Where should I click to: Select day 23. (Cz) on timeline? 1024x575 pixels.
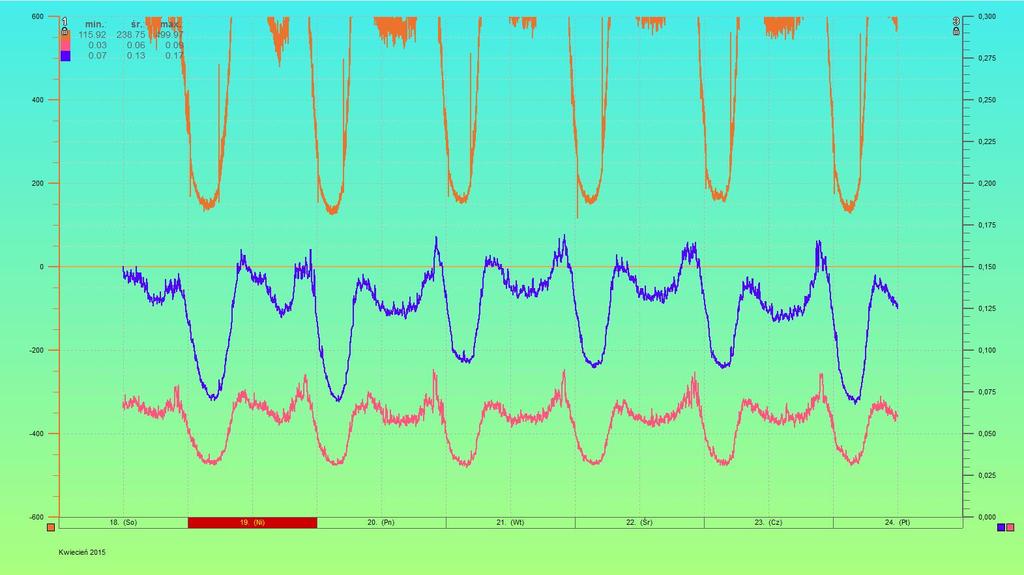[x=769, y=523]
